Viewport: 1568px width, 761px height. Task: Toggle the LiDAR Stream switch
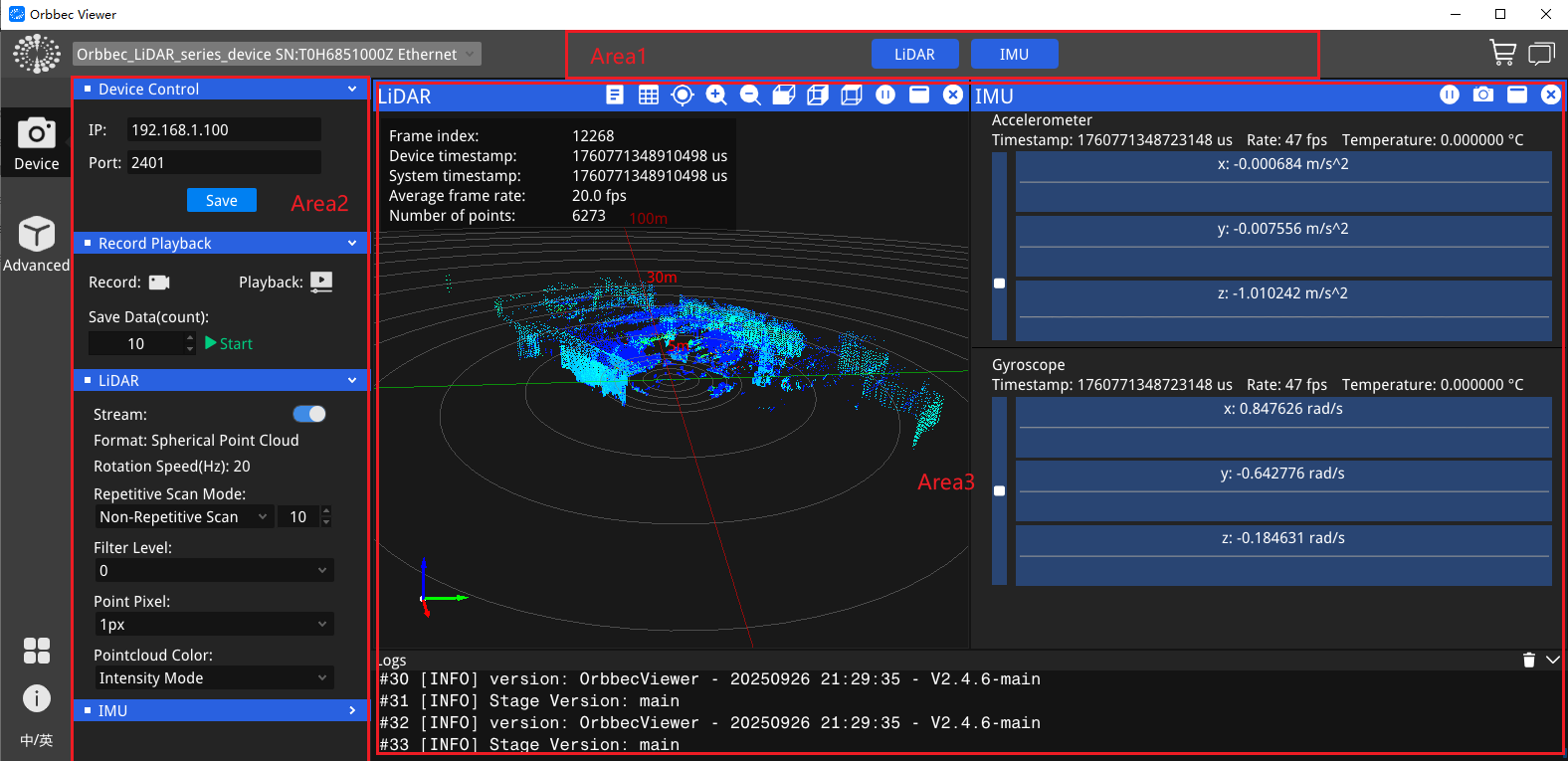coord(309,414)
